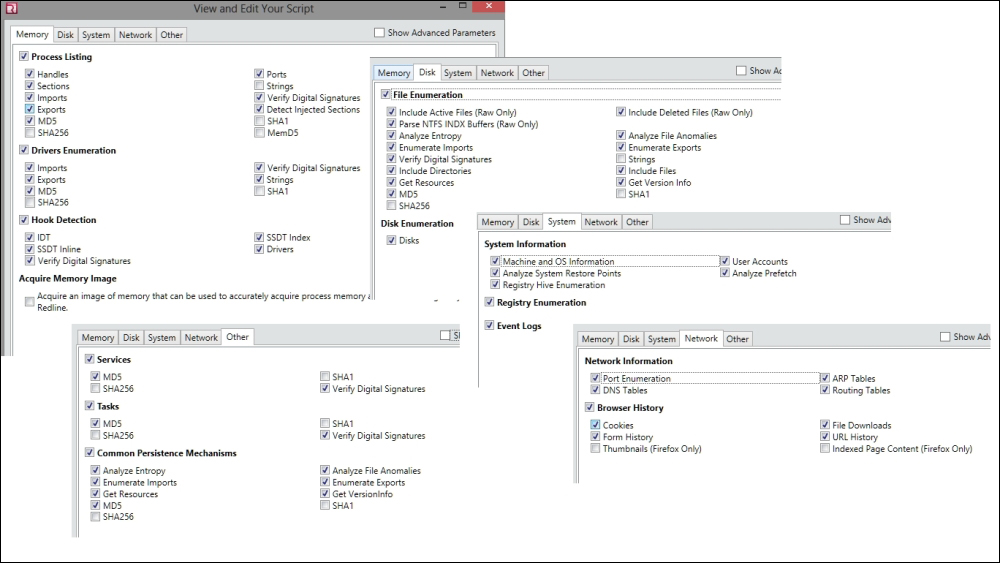Toggle the Browser History checkbox
The image size is (1000, 563).
(589, 407)
